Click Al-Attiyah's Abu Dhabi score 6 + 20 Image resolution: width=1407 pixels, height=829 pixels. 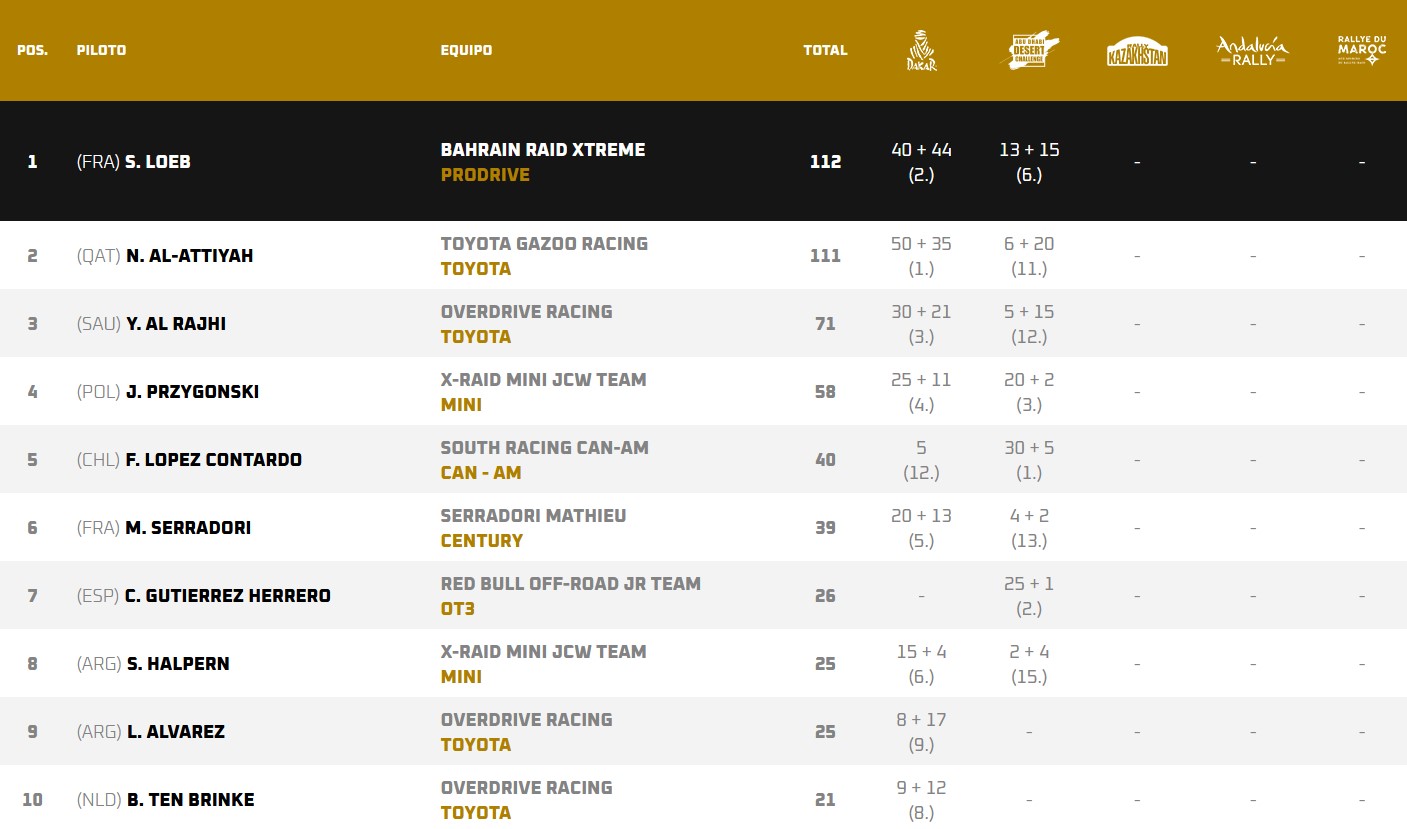tap(1029, 244)
